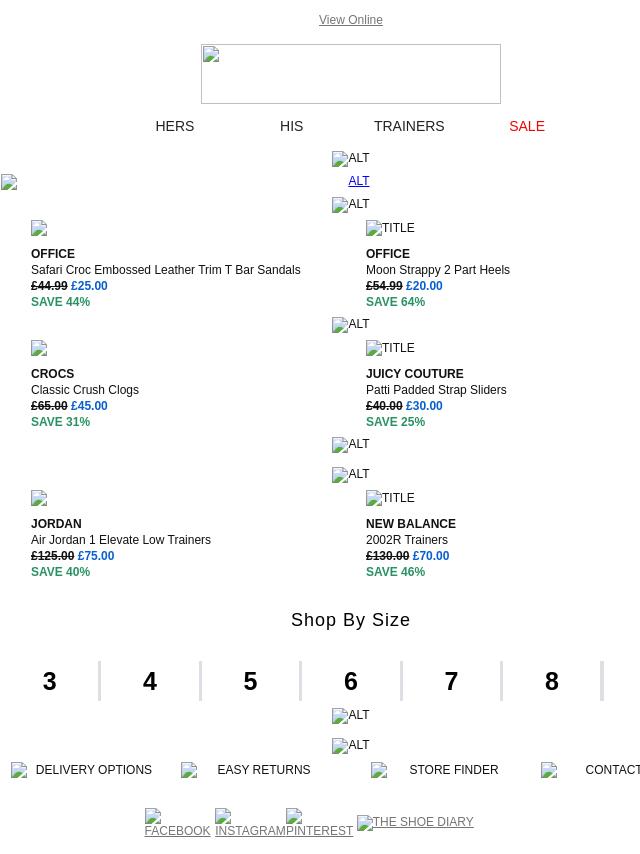Click Safari Croc T Bar Sandals title
Screen dimensions: 640x854
166,270
